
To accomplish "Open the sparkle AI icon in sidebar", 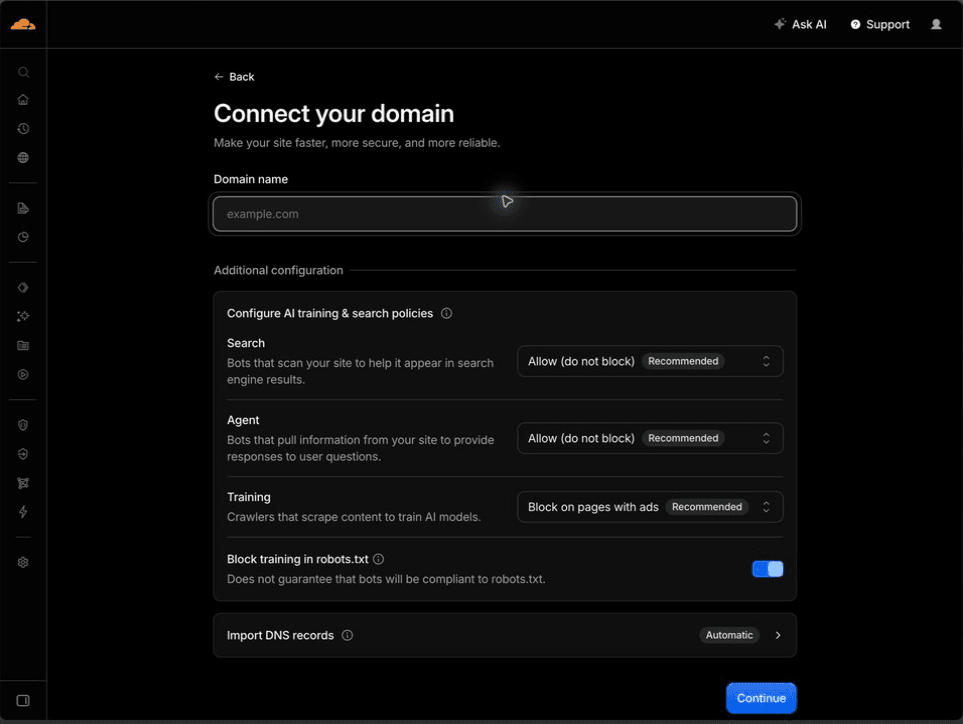I will coord(23,316).
